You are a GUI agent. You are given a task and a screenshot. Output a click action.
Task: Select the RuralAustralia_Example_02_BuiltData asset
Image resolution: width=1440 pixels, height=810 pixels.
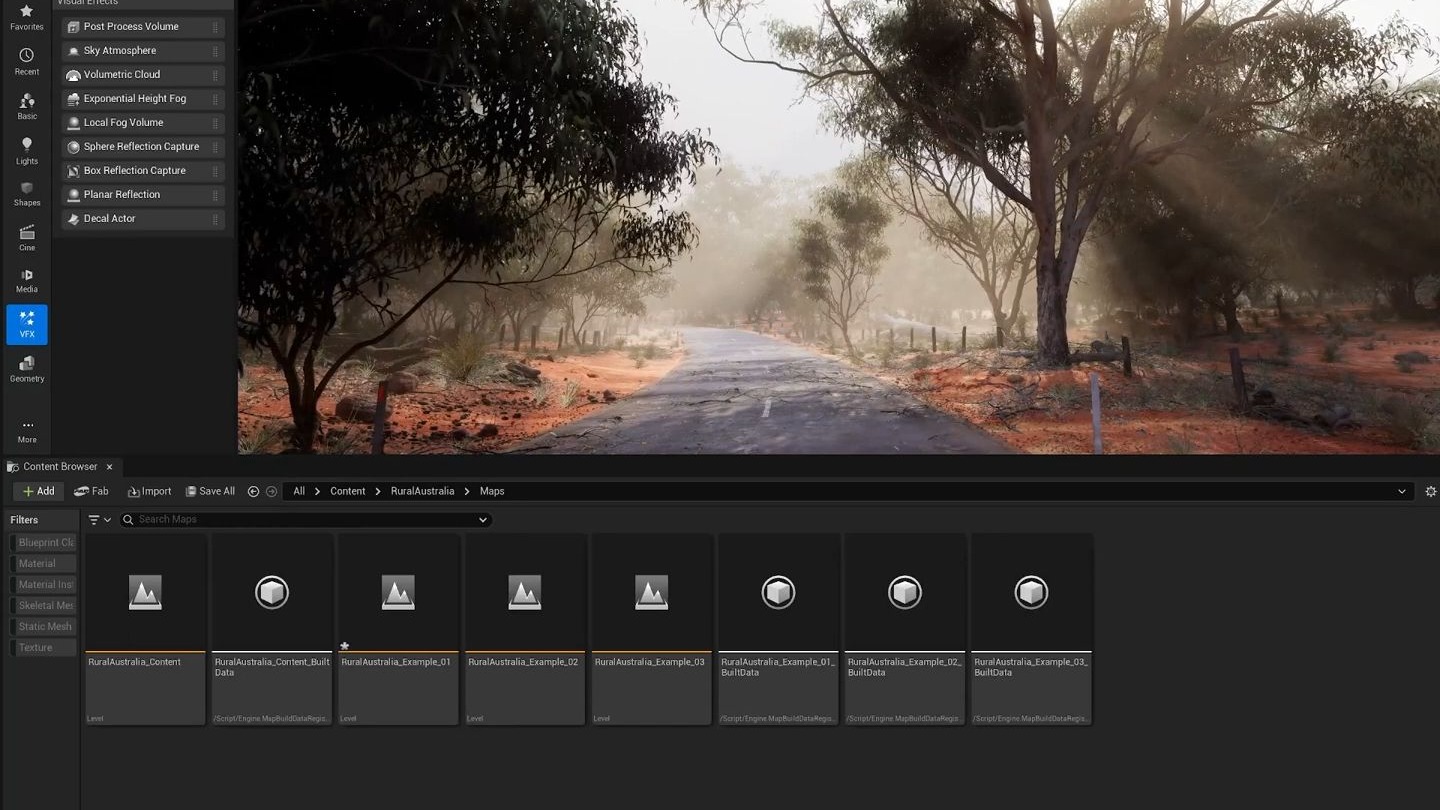tap(905, 629)
